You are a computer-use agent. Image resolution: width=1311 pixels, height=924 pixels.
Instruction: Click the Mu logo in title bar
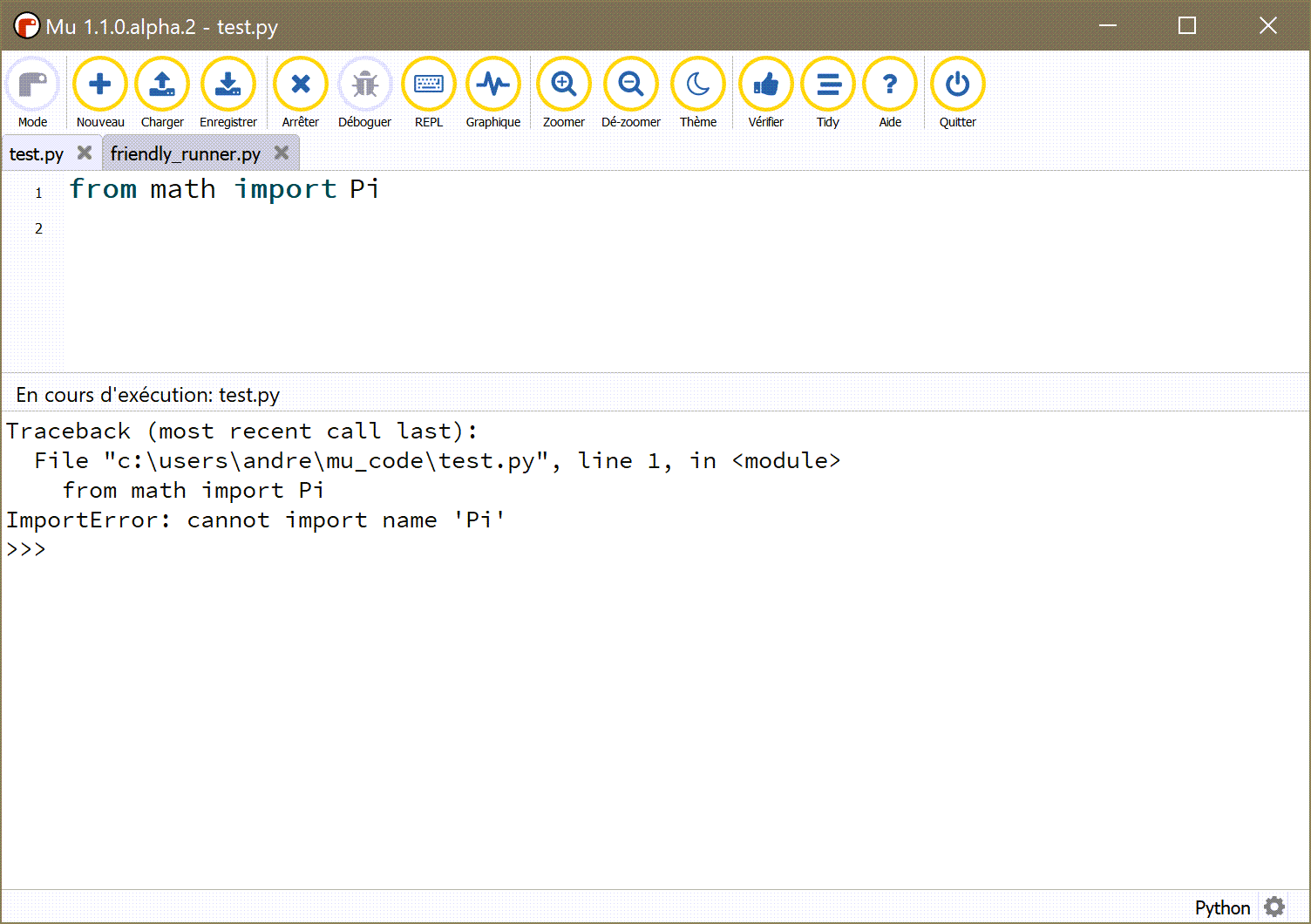point(27,26)
